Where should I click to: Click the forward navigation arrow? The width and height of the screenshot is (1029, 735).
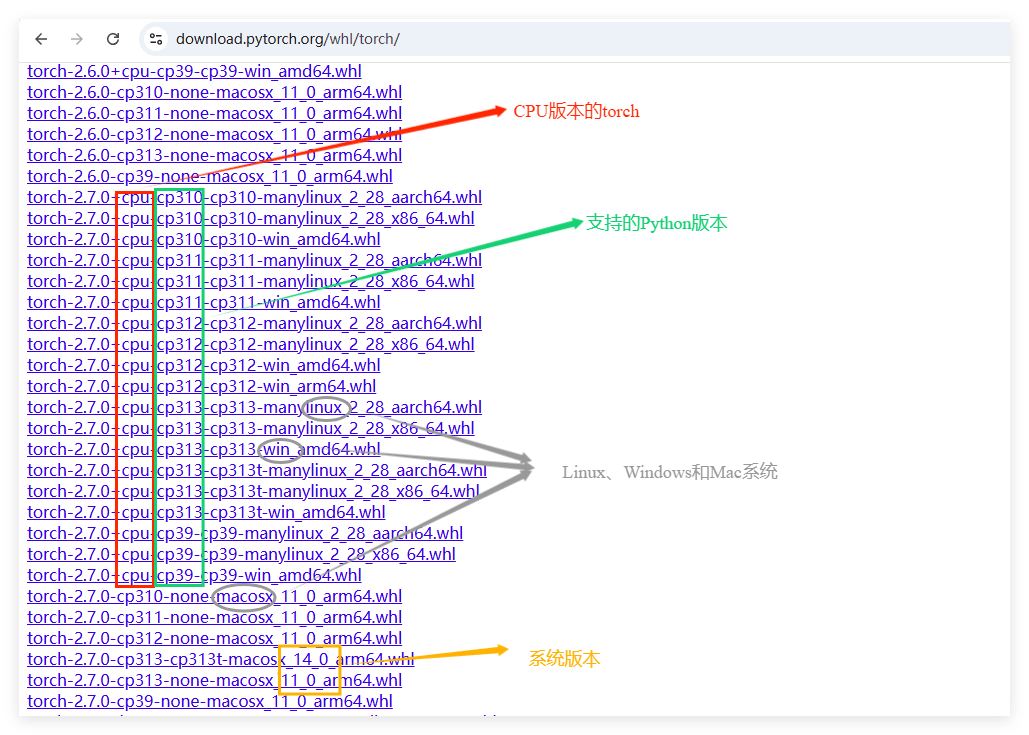(77, 39)
